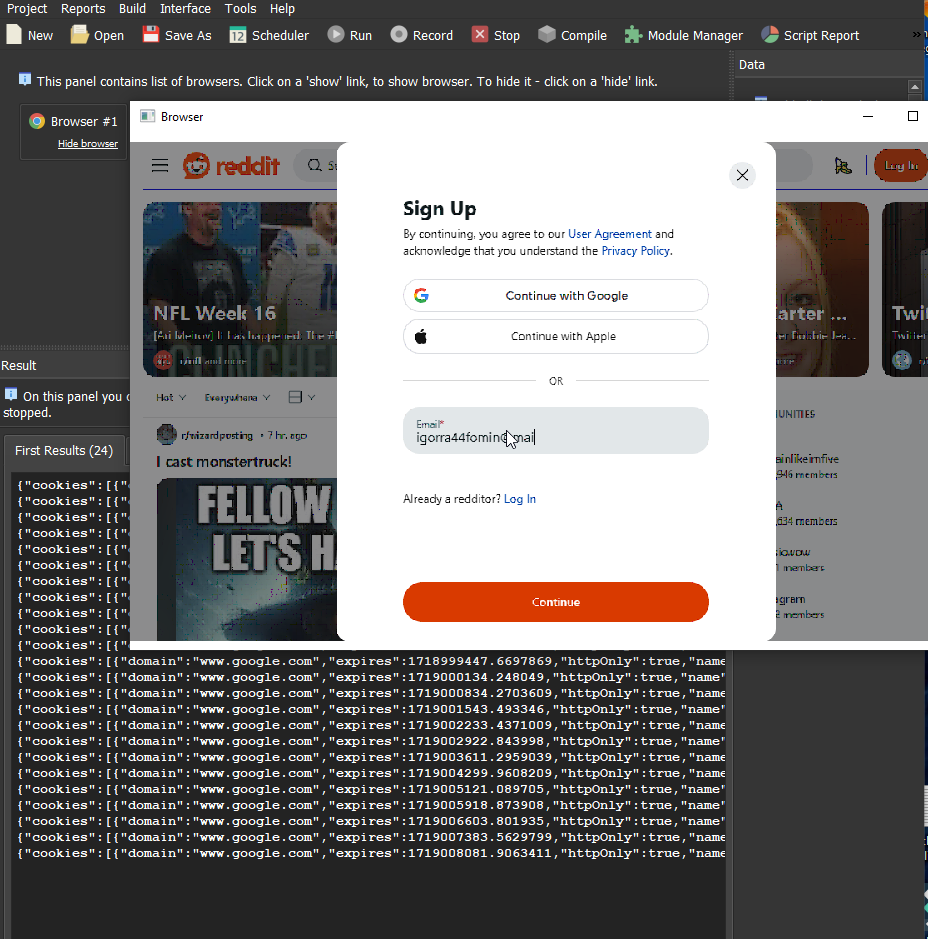The width and height of the screenshot is (928, 939).
Task: Expand the toolbar overflow chevron
Action: 917,34
